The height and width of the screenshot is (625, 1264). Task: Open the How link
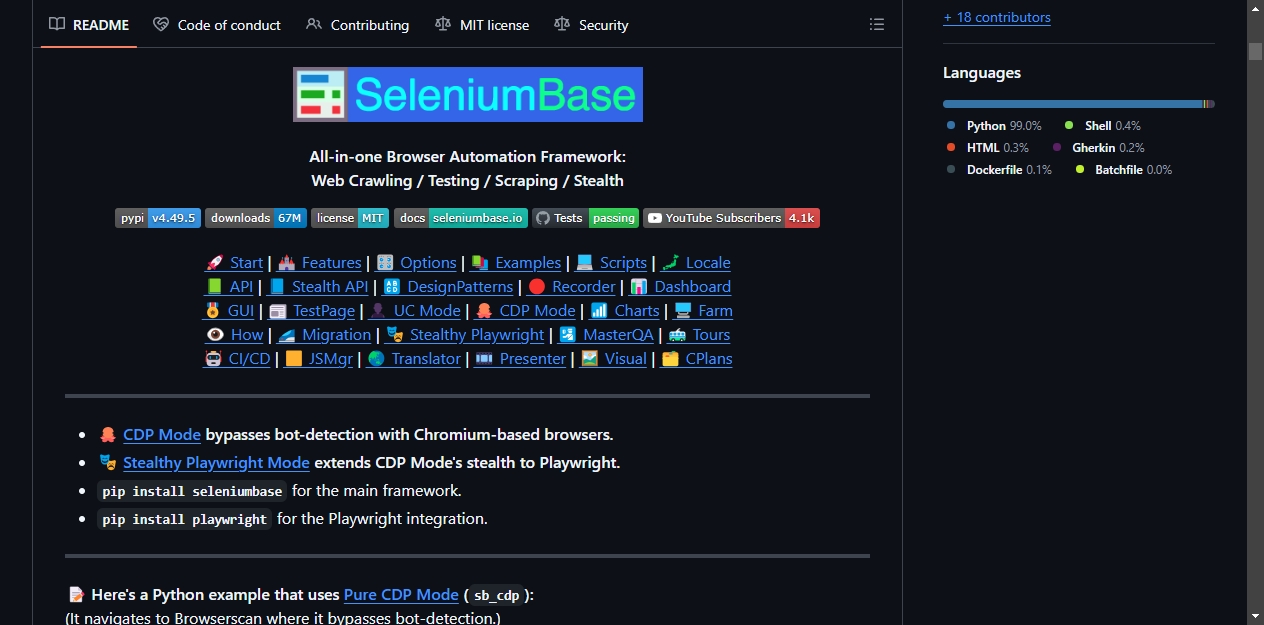[x=234, y=335]
